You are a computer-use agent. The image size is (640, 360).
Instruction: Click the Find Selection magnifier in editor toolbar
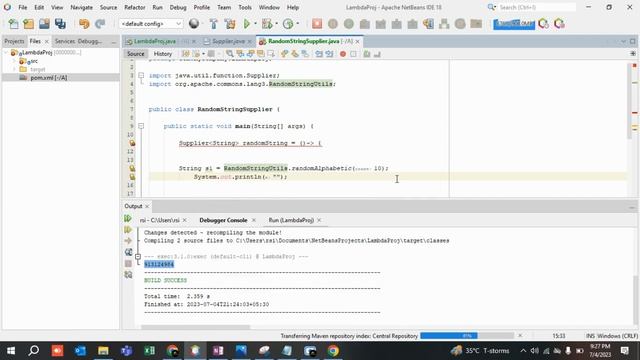(x=229, y=54)
